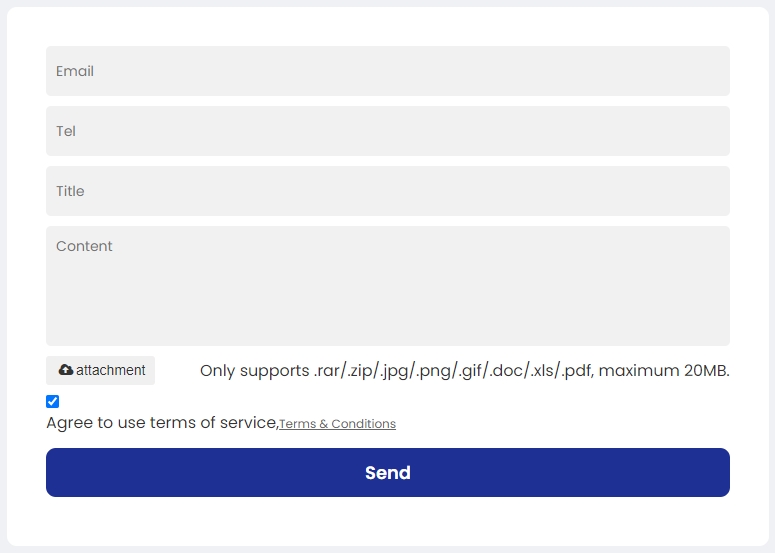775x553 pixels.
Task: Open the Terms & Conditions link
Action: [338, 424]
